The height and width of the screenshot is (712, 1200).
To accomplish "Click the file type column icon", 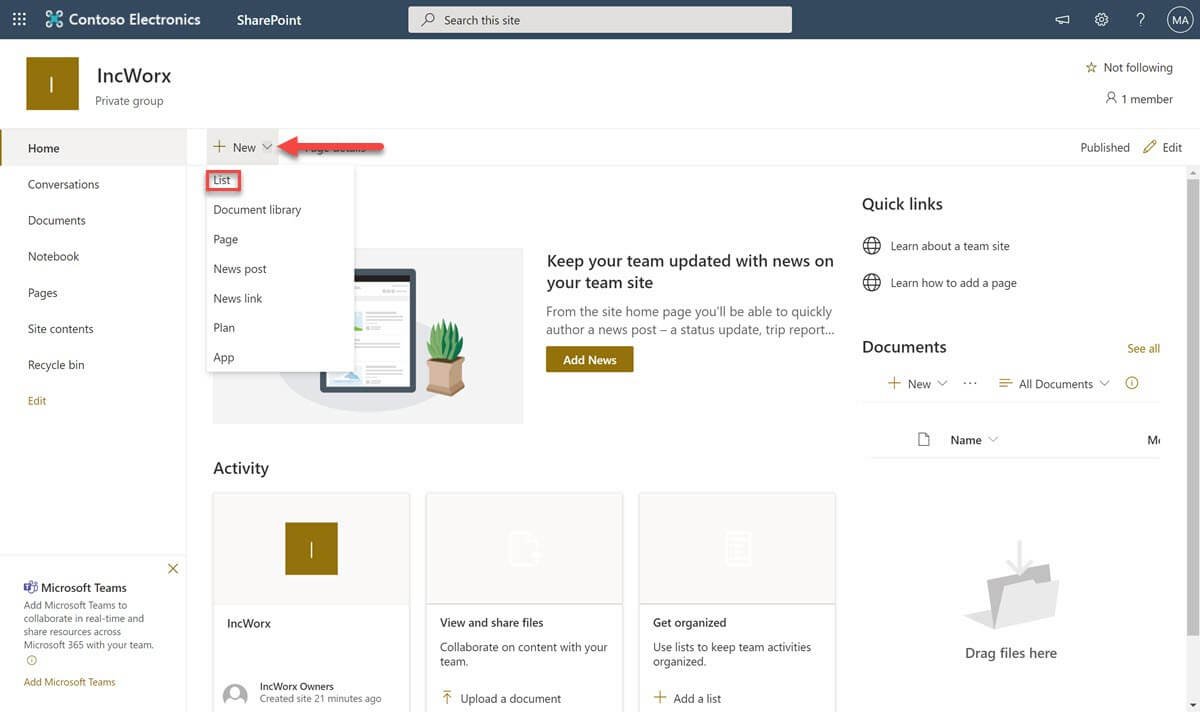I will coord(924,440).
